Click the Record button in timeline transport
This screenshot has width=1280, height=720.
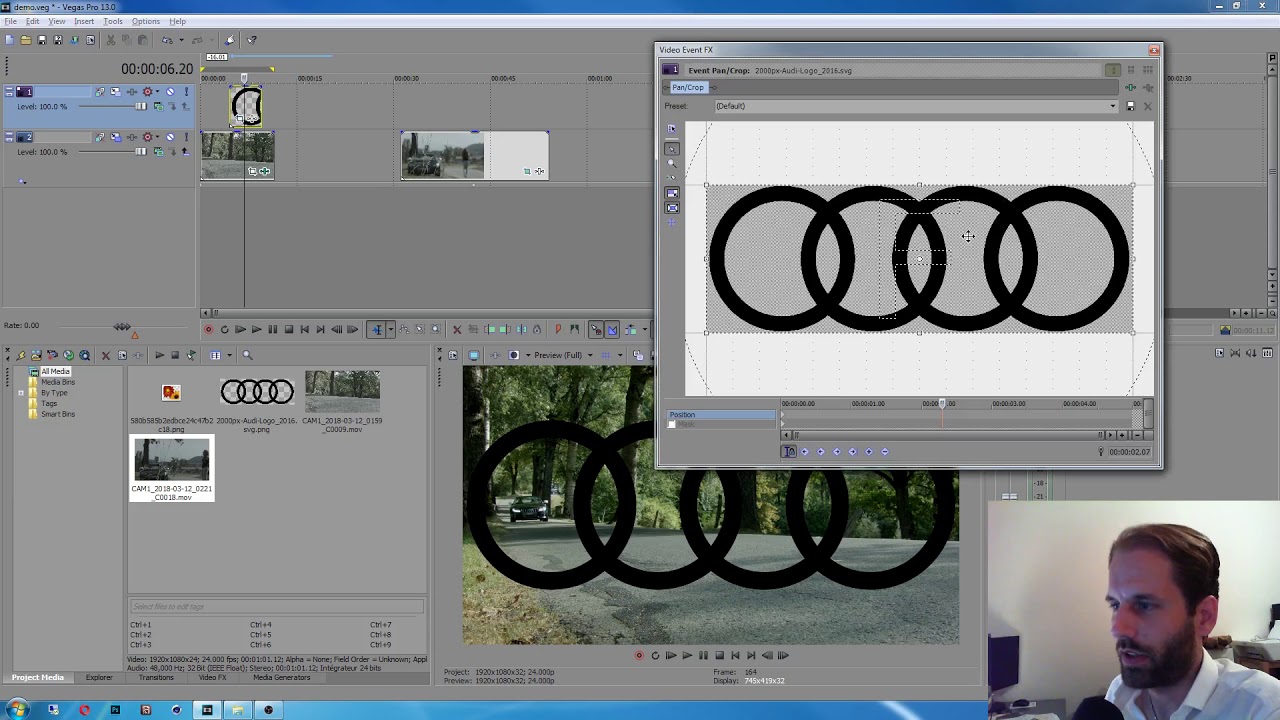point(208,329)
